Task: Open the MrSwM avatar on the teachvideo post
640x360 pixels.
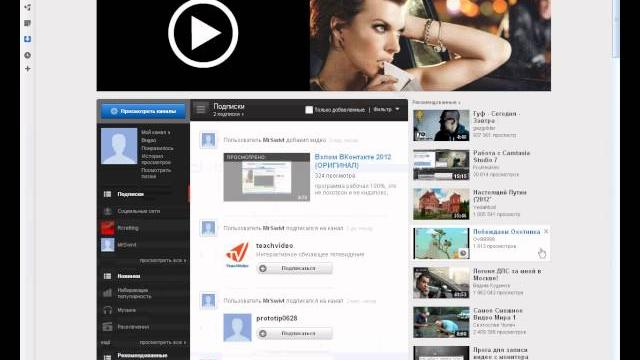Action: click(208, 228)
